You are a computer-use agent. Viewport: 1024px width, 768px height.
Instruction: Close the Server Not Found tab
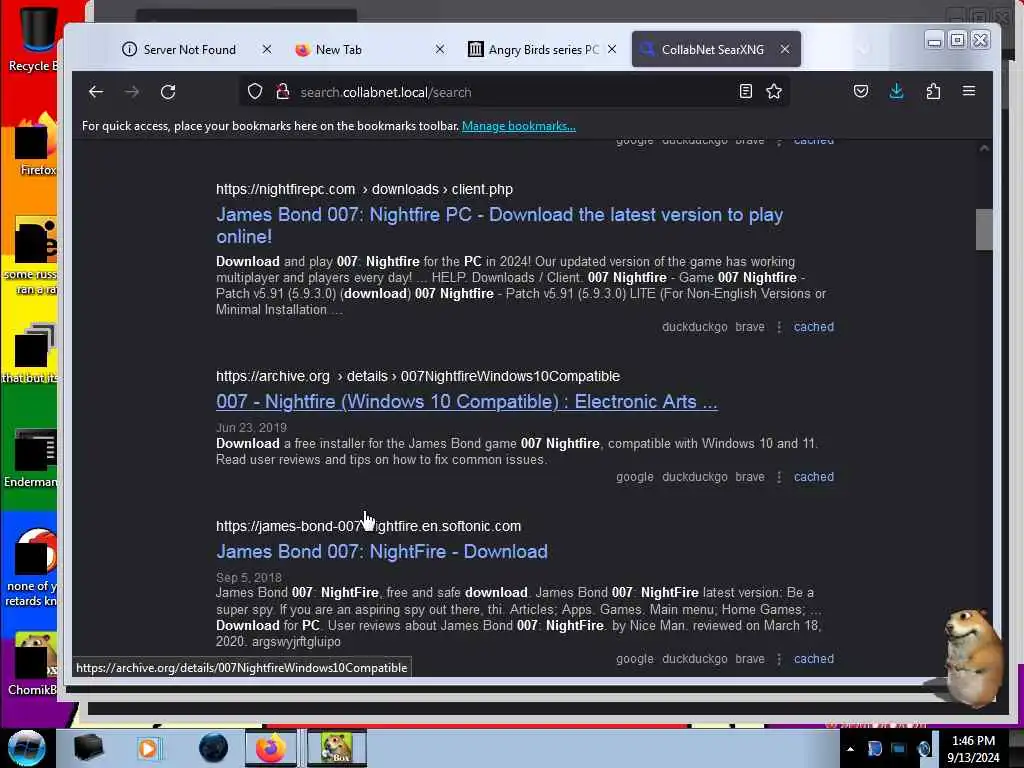click(266, 49)
